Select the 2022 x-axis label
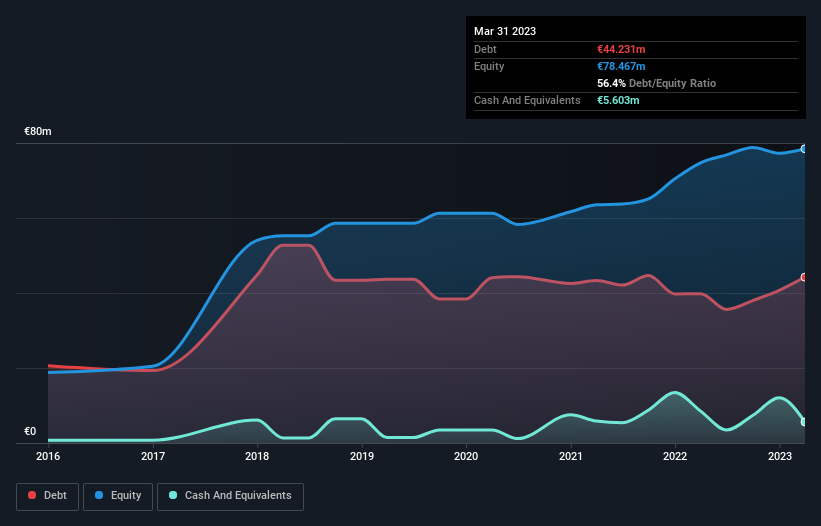Viewport: 821px width, 526px height. click(675, 456)
